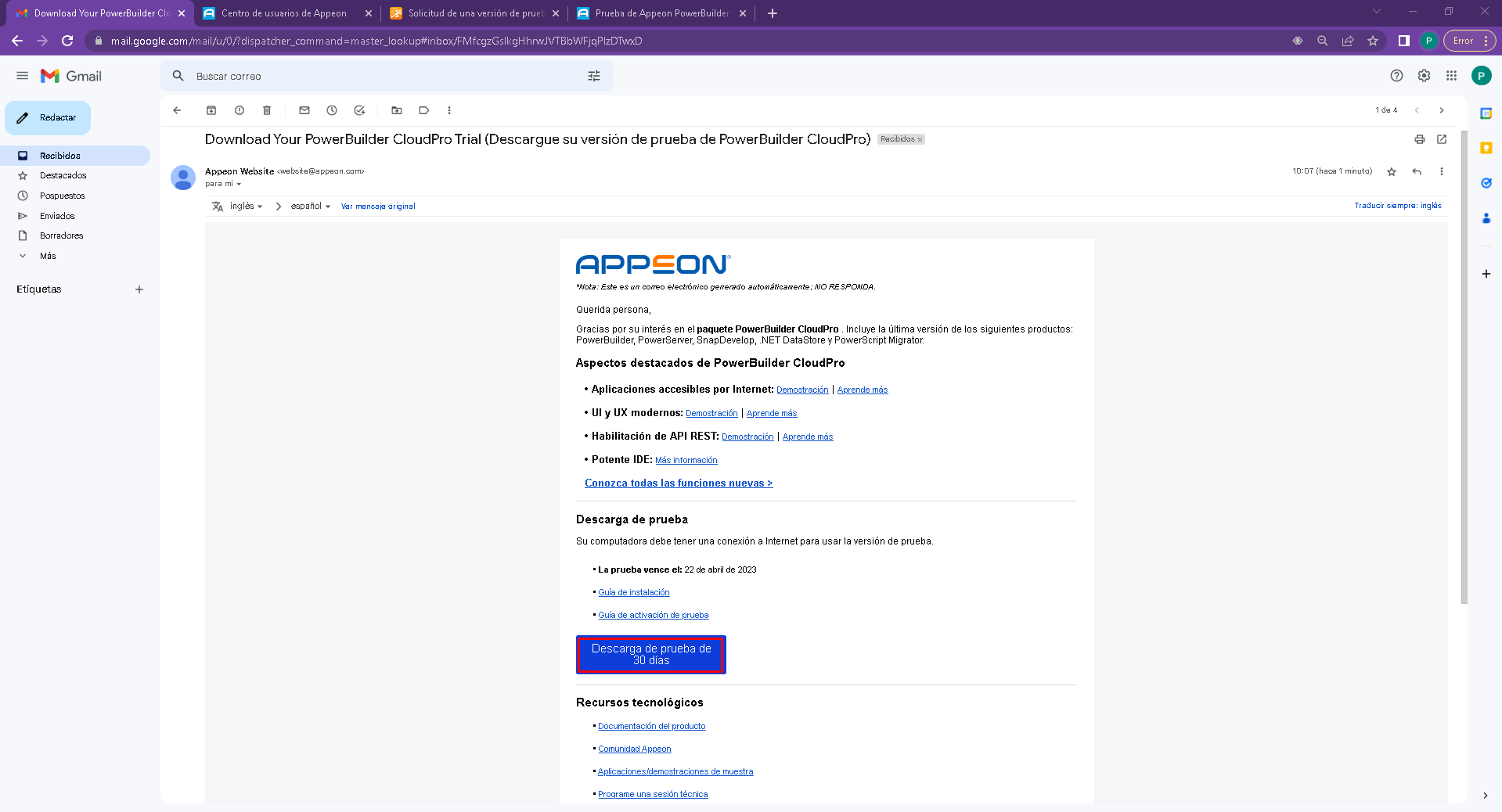Remove the Recibidos label from email

pyautogui.click(x=920, y=140)
